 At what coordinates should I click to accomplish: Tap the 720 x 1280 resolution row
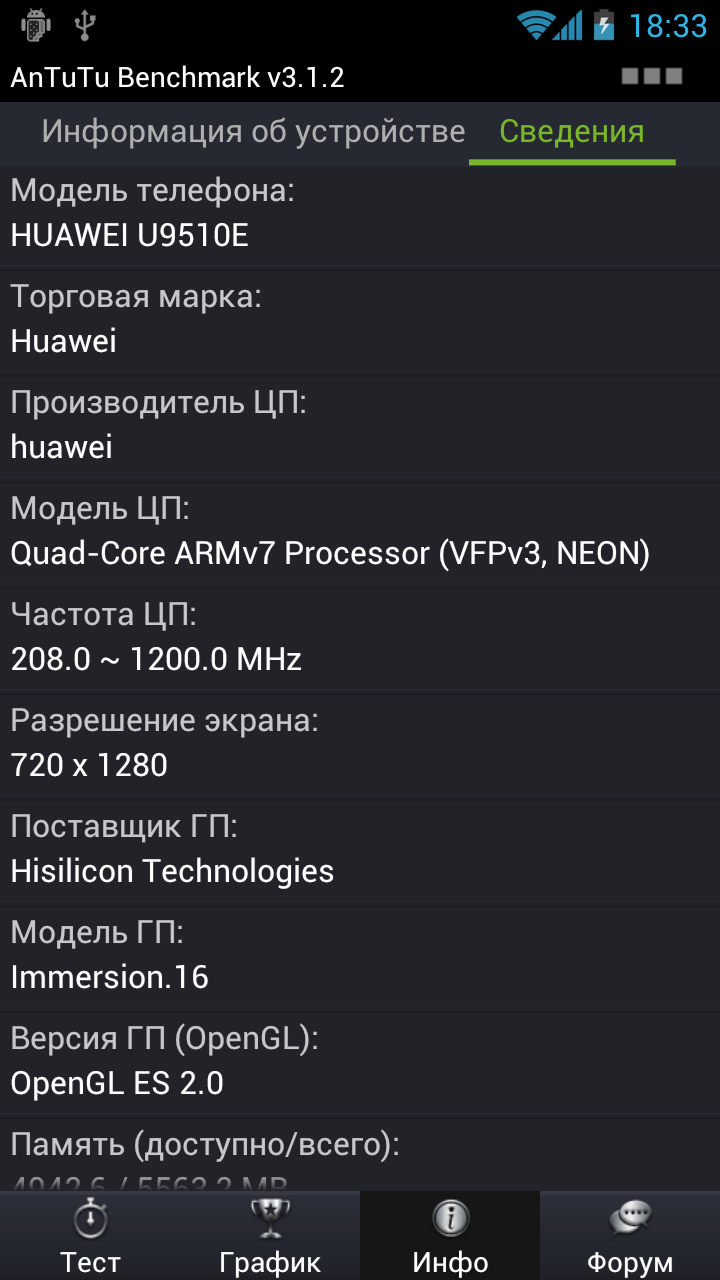pyautogui.click(x=360, y=745)
